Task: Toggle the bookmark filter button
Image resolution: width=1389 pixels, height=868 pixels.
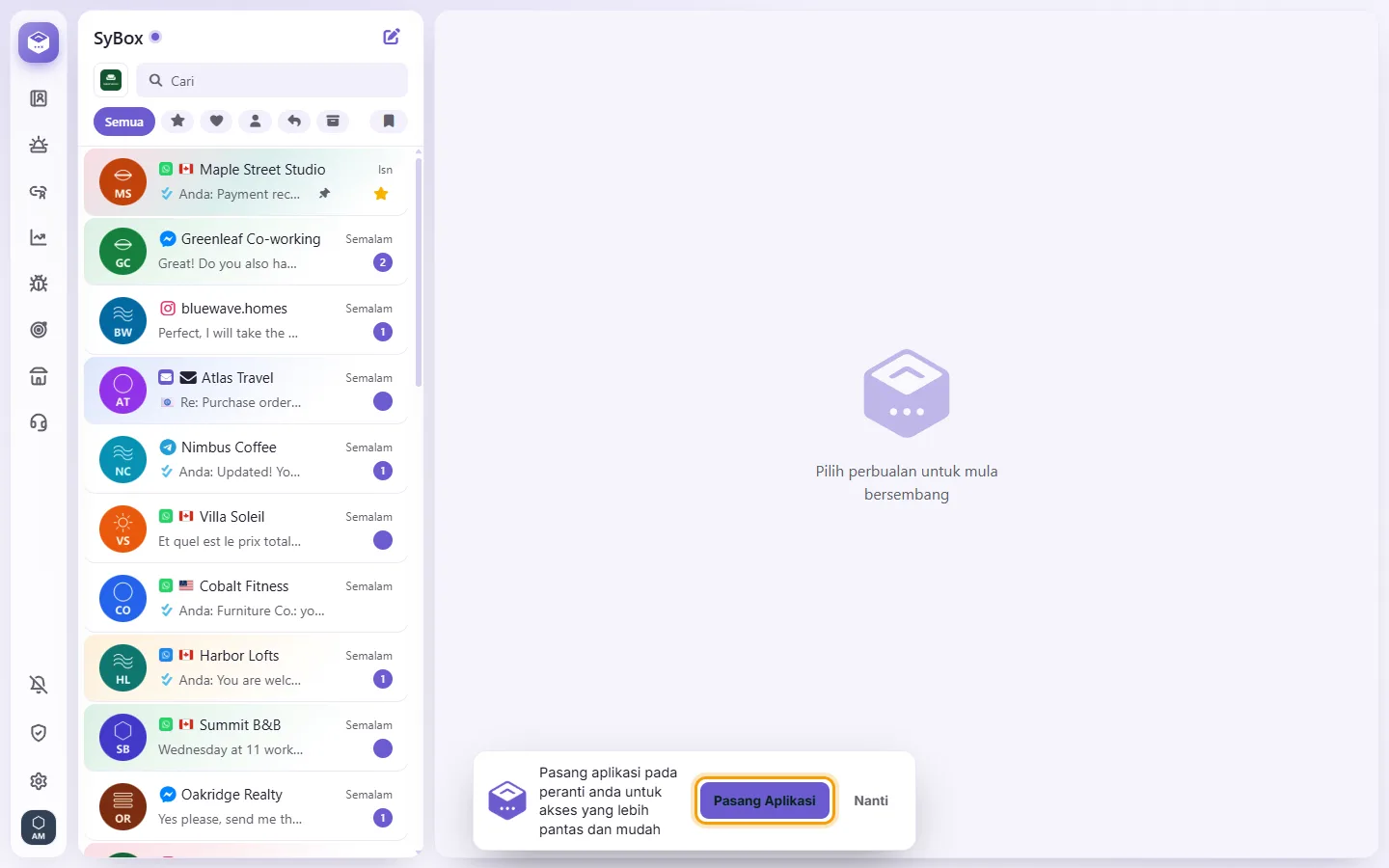Action: pyautogui.click(x=389, y=121)
